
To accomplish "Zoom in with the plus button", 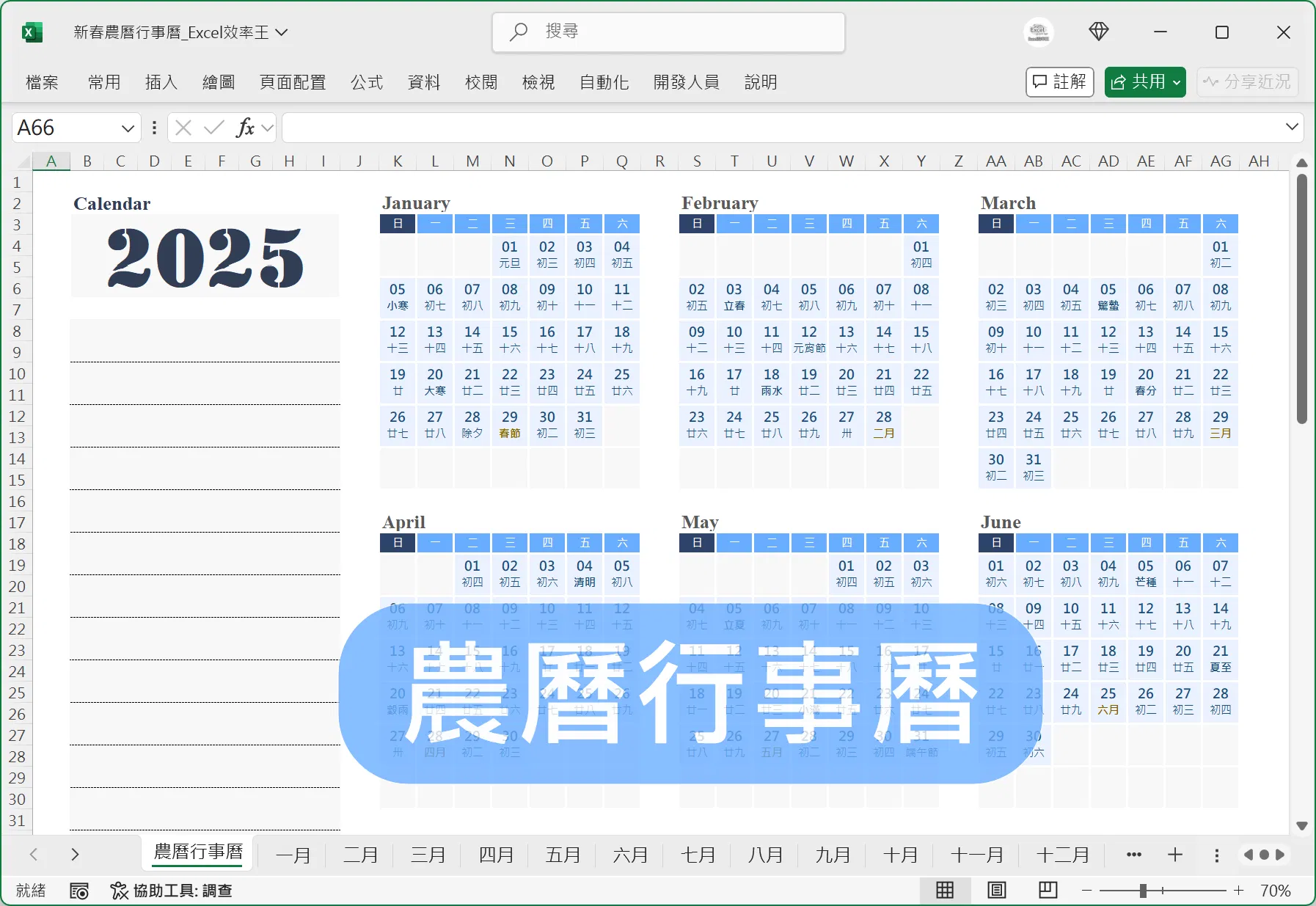I will click(x=1238, y=891).
